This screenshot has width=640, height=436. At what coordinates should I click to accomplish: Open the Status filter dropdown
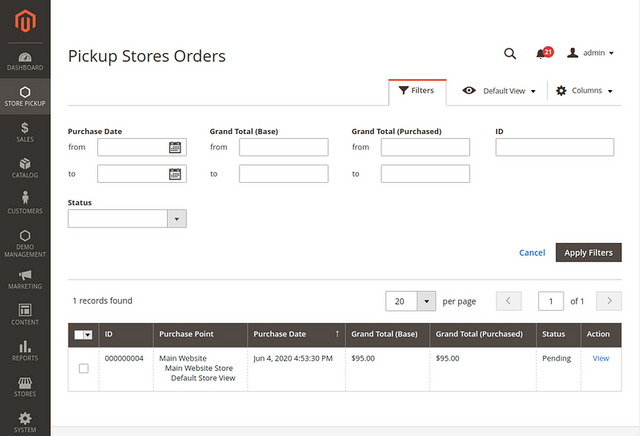127,219
